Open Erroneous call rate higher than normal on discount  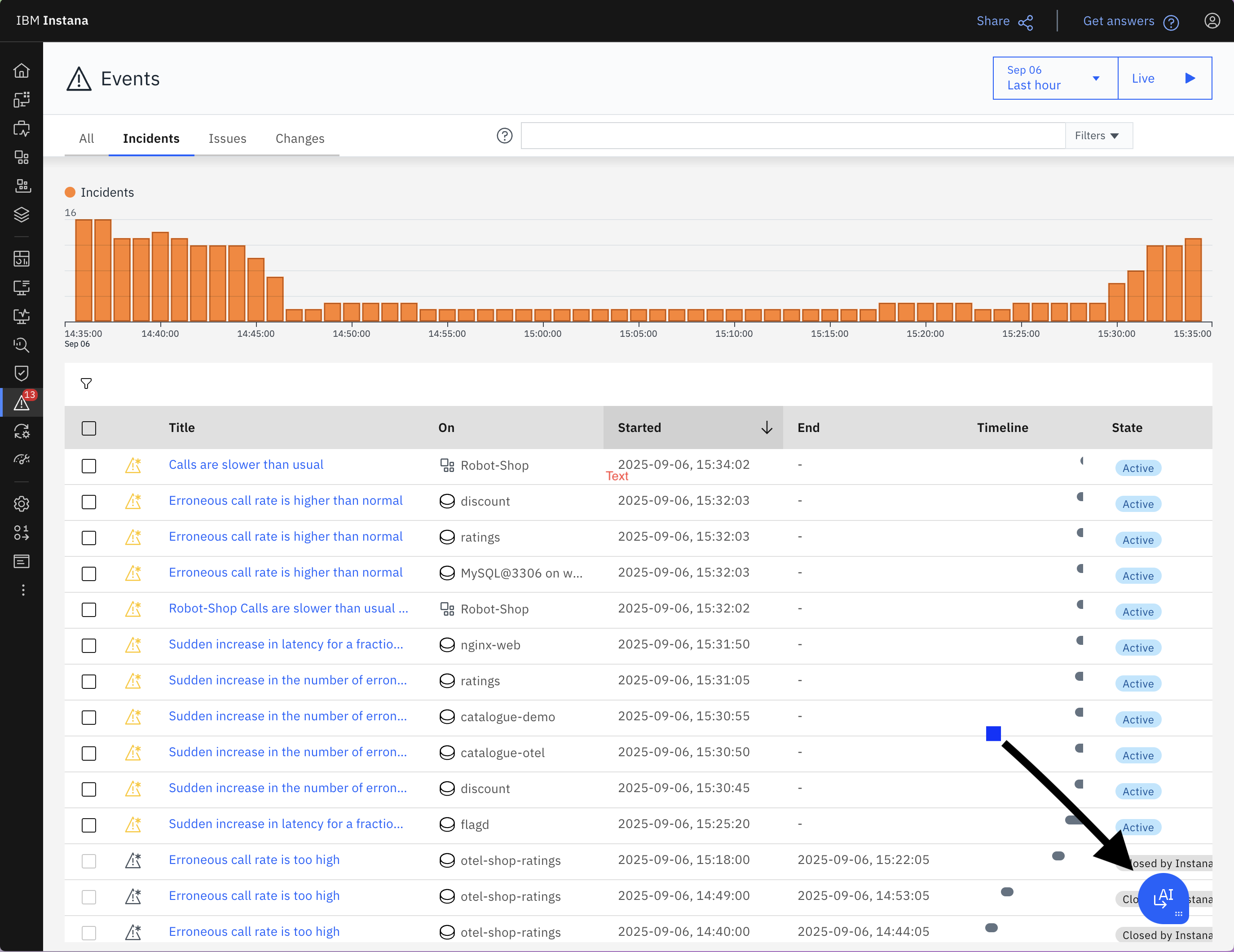[x=285, y=501]
